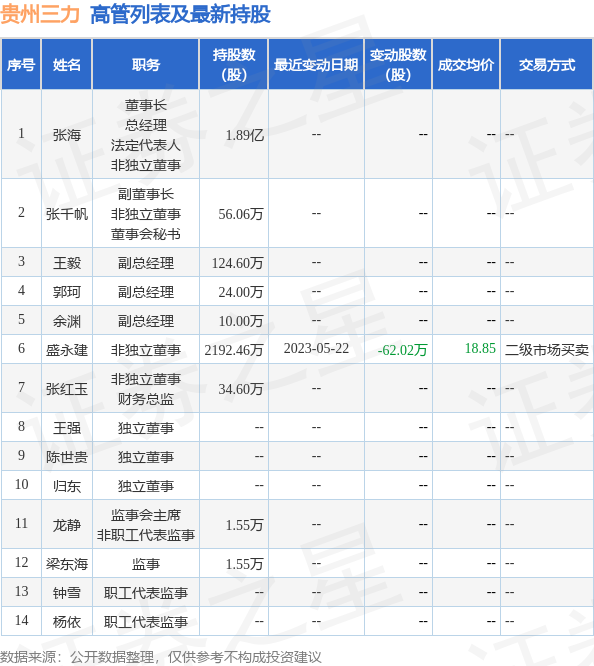Click 梁东海's 1.55万 shareholding value
594x666 pixels.
245,564
